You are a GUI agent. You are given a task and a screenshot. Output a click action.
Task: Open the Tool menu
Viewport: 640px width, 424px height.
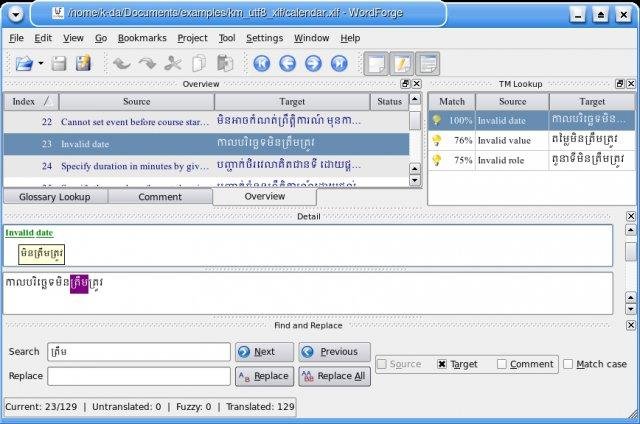(x=227, y=38)
